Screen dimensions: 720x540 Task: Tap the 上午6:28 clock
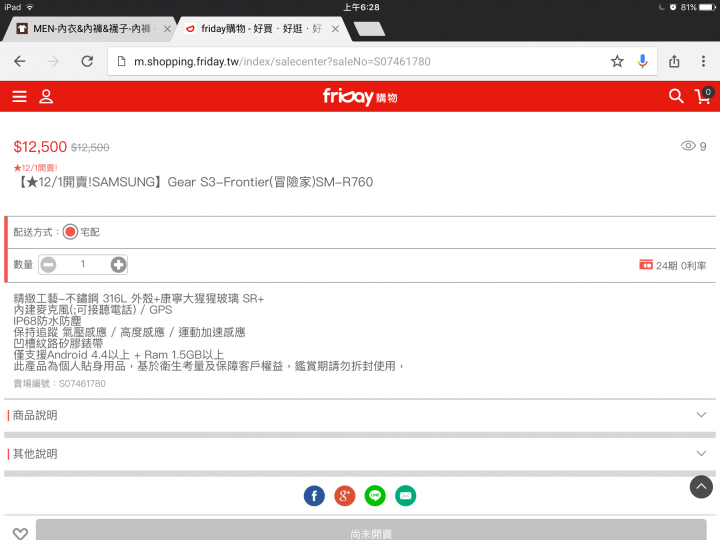[361, 7]
